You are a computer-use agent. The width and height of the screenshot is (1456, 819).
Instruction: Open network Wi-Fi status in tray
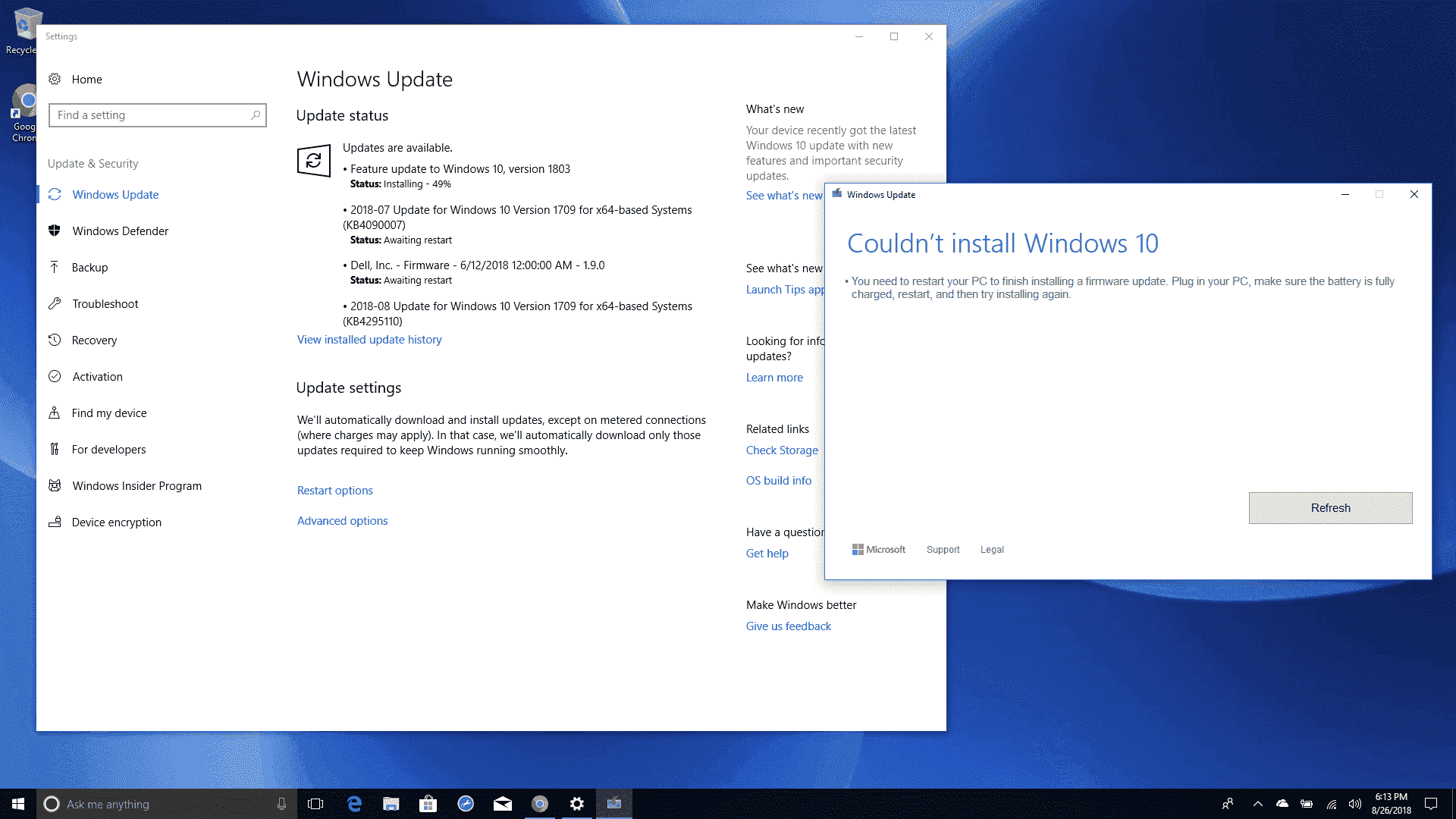click(1332, 804)
